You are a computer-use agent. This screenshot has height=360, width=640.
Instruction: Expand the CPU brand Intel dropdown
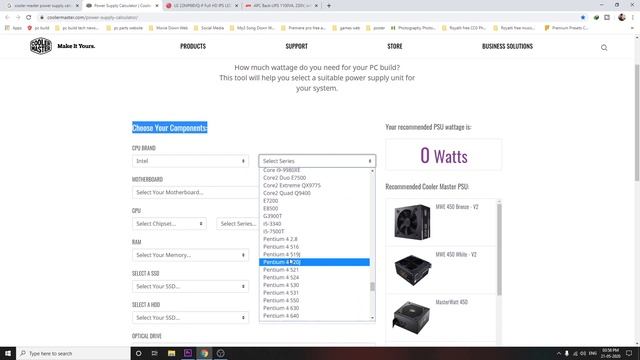pos(190,161)
